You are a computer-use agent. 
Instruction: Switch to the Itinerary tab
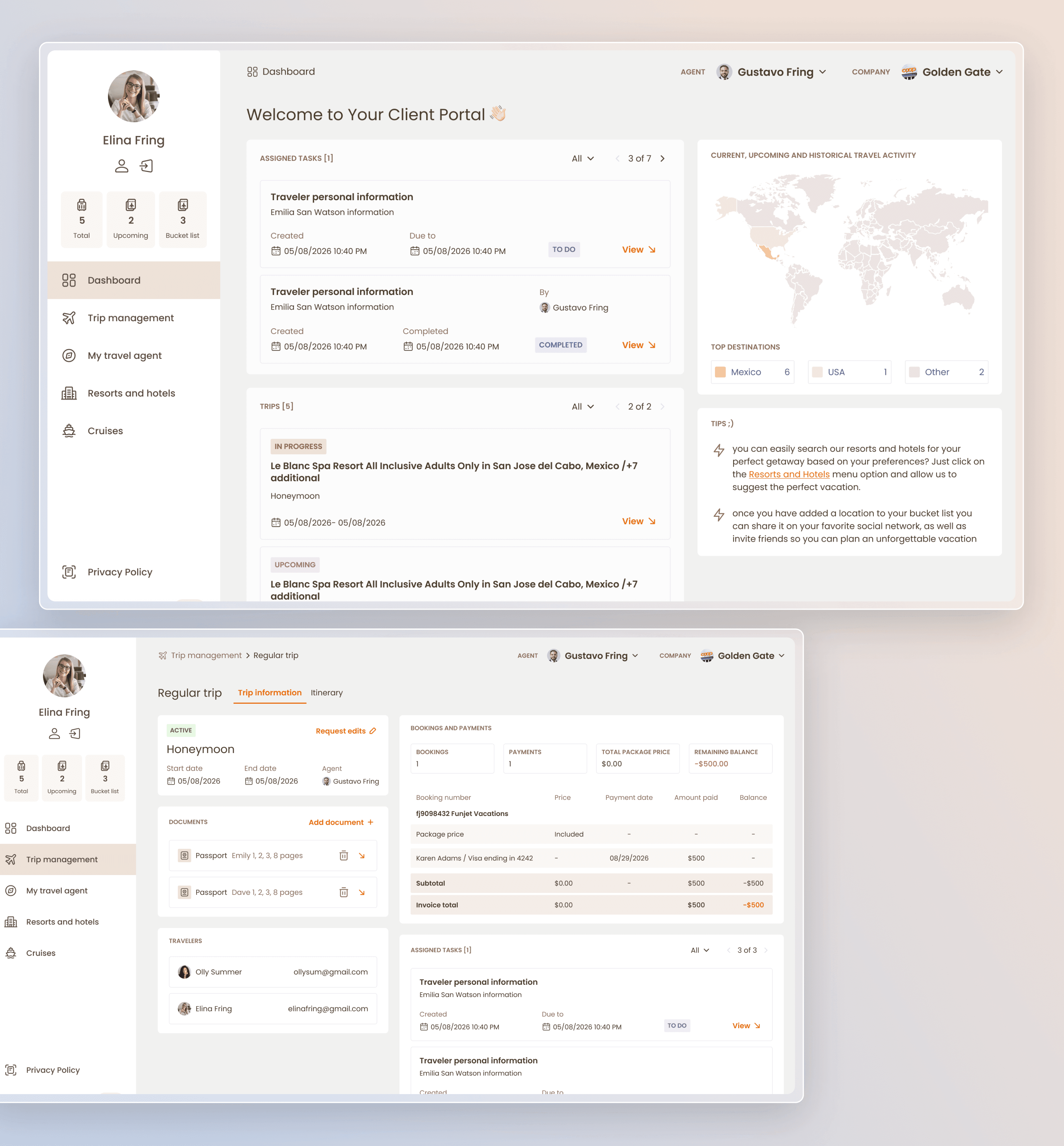326,693
